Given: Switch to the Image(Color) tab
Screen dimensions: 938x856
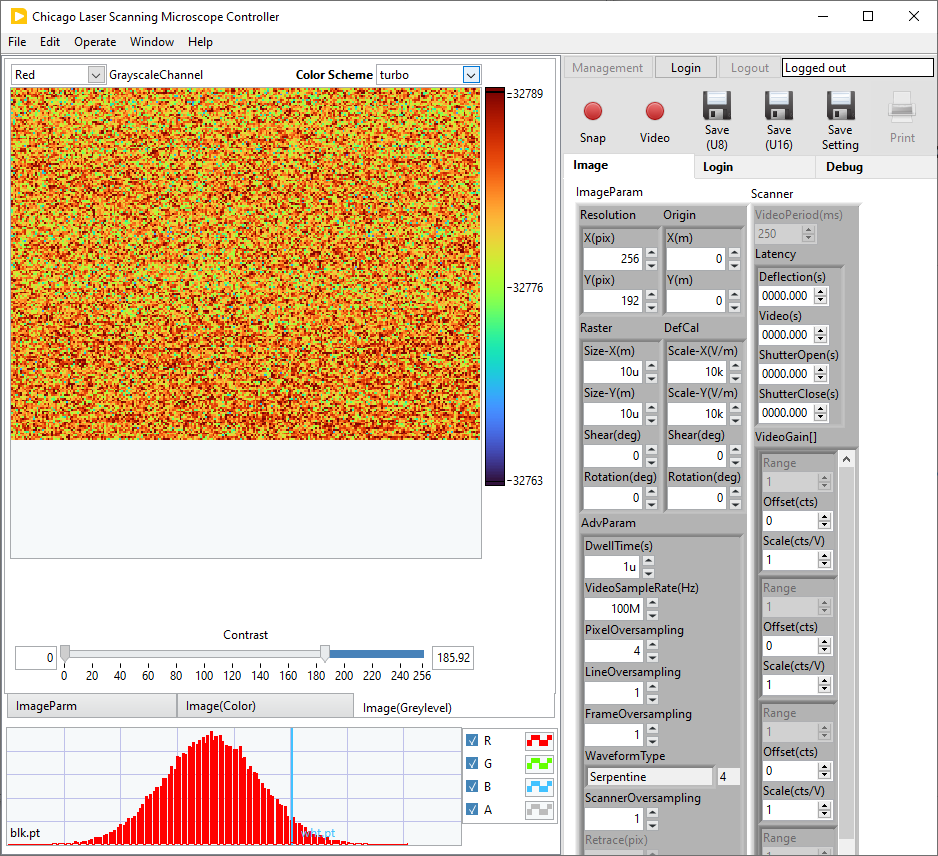Looking at the screenshot, I should click(265, 706).
